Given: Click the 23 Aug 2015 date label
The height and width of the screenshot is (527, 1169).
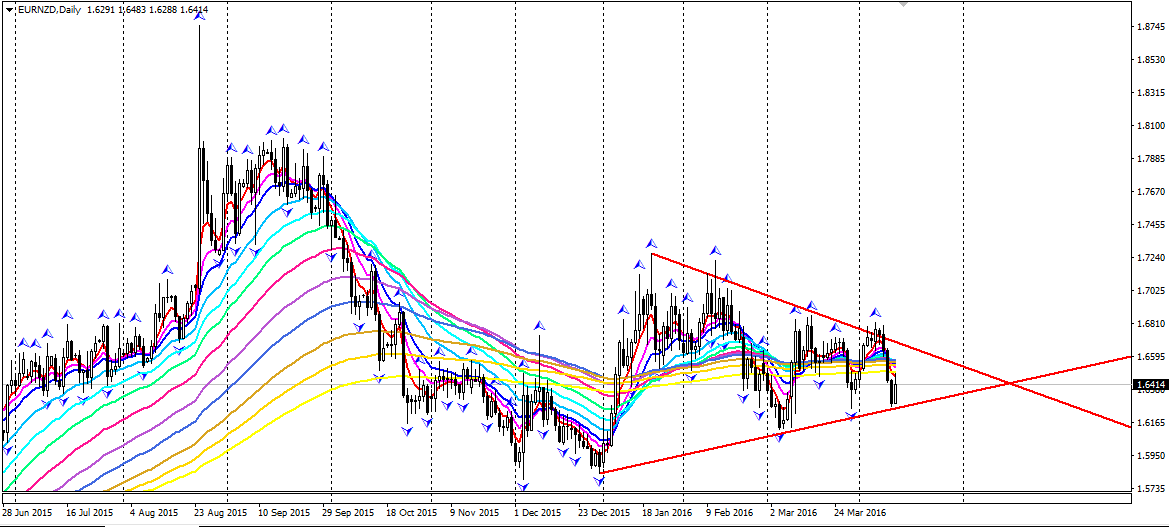Looking at the screenshot, I should pos(221,514).
